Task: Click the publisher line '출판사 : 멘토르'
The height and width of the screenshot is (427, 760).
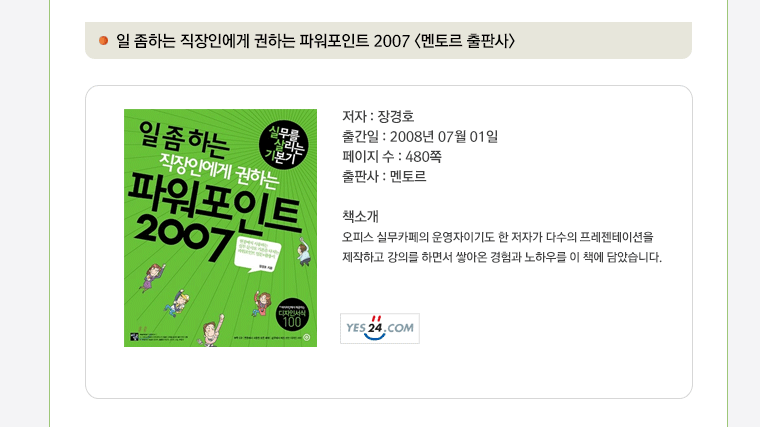Action: [384, 176]
